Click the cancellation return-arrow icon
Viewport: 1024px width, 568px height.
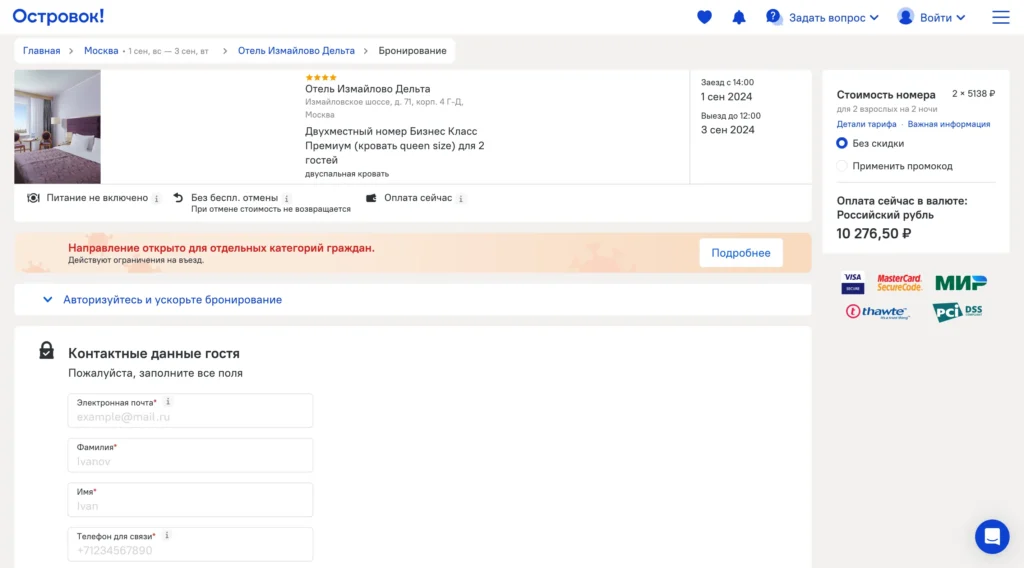pos(178,198)
